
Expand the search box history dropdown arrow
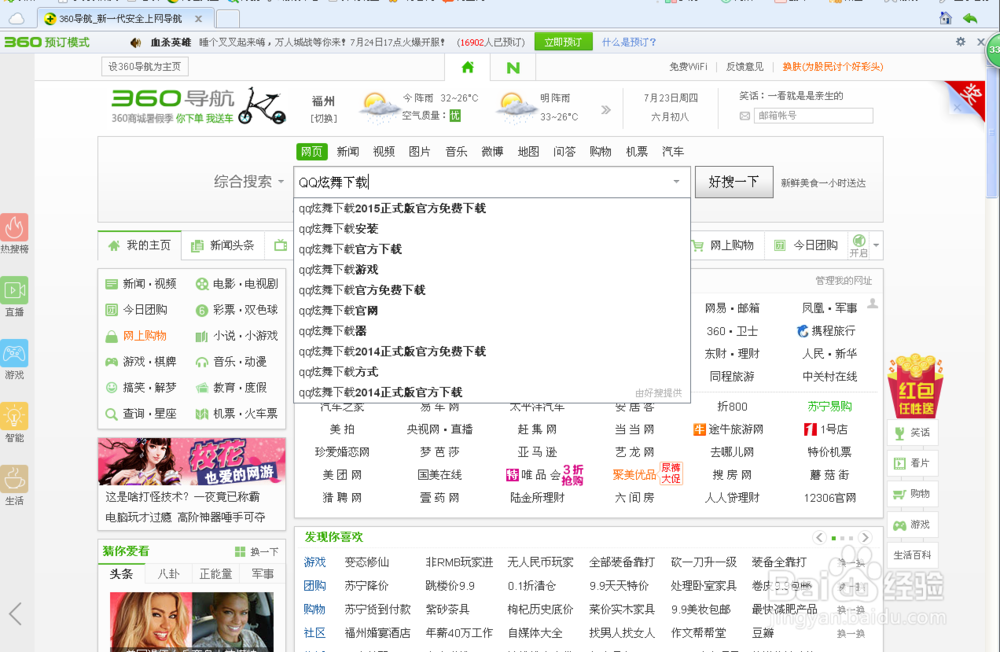pyautogui.click(x=676, y=182)
